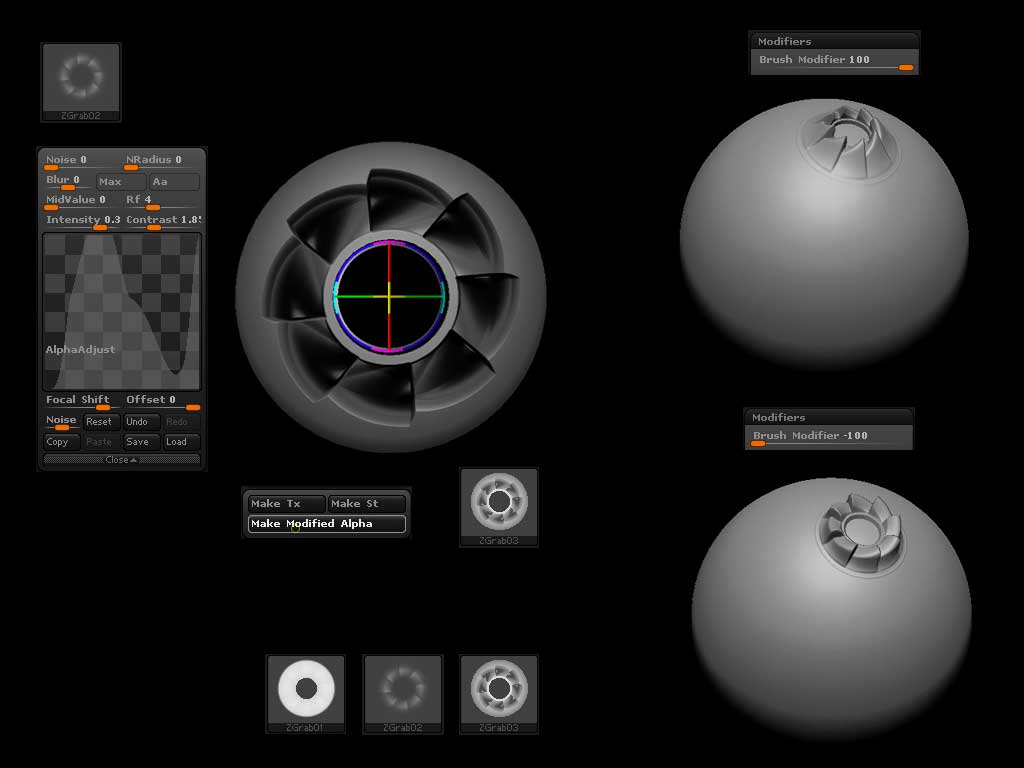Viewport: 1024px width, 768px height.
Task: Select ZGrab03 thumbnail next to bottom ZGrab02
Action: (x=498, y=689)
